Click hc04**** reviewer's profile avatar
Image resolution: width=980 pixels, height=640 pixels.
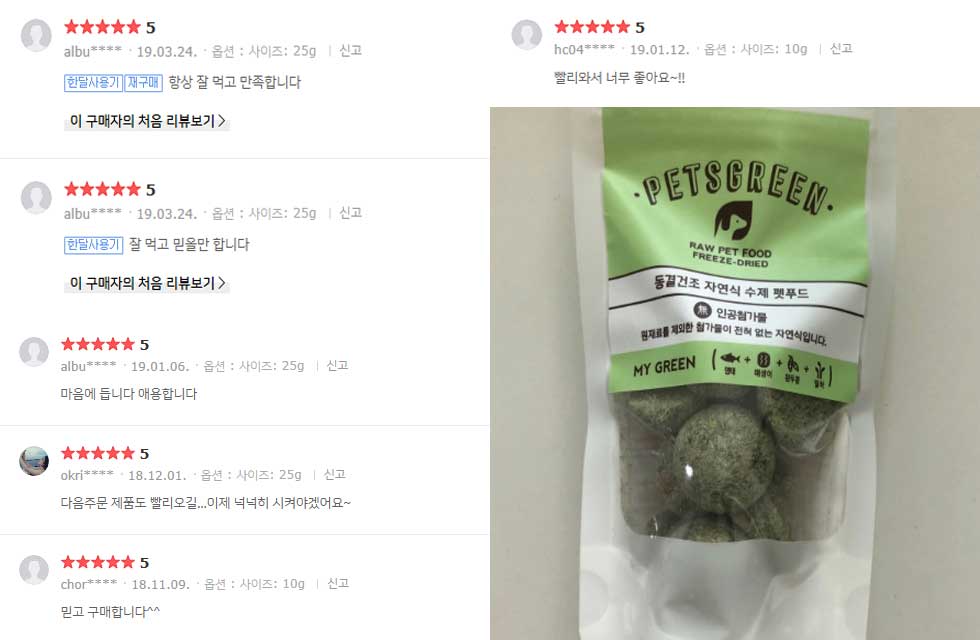click(x=527, y=34)
